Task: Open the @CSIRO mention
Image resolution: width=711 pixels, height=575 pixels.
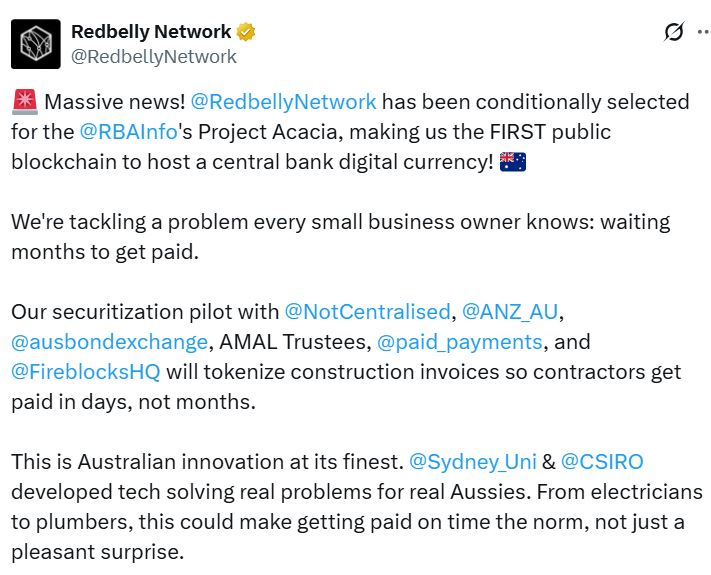Action: tap(601, 462)
